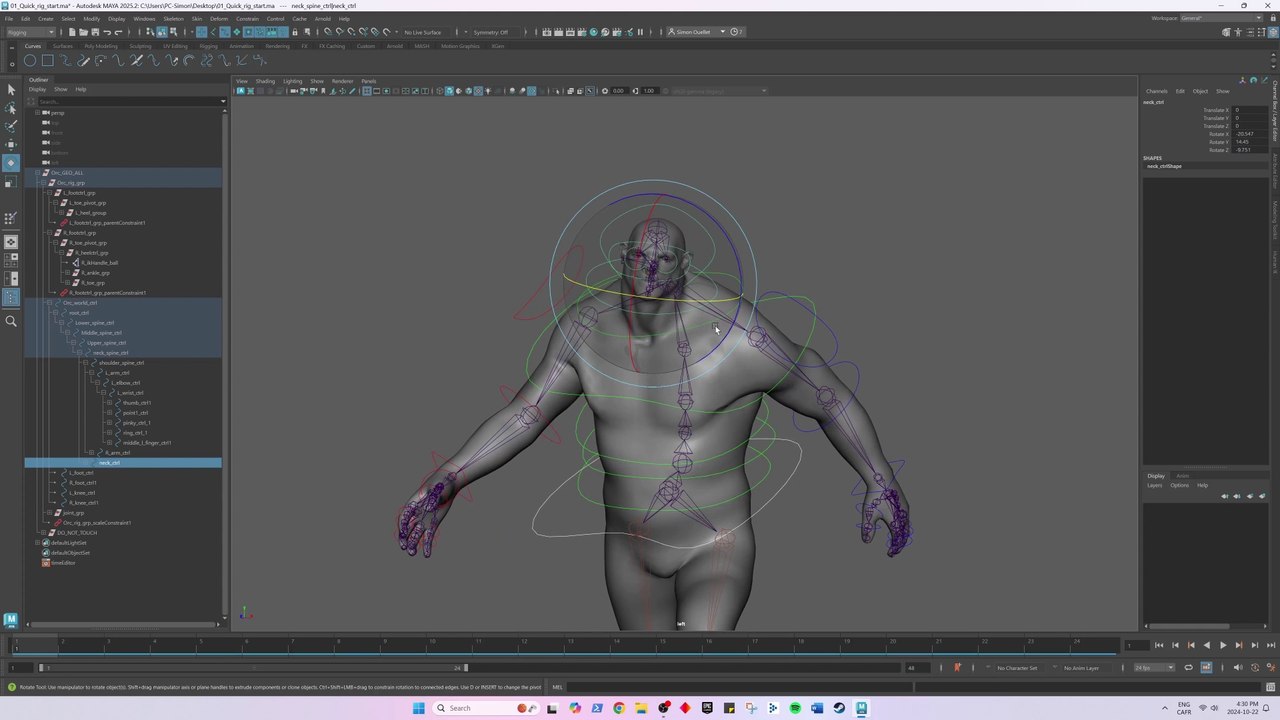Select L_wrist_ctrl in the Outliner
The image size is (1280, 720).
pyautogui.click(x=130, y=393)
